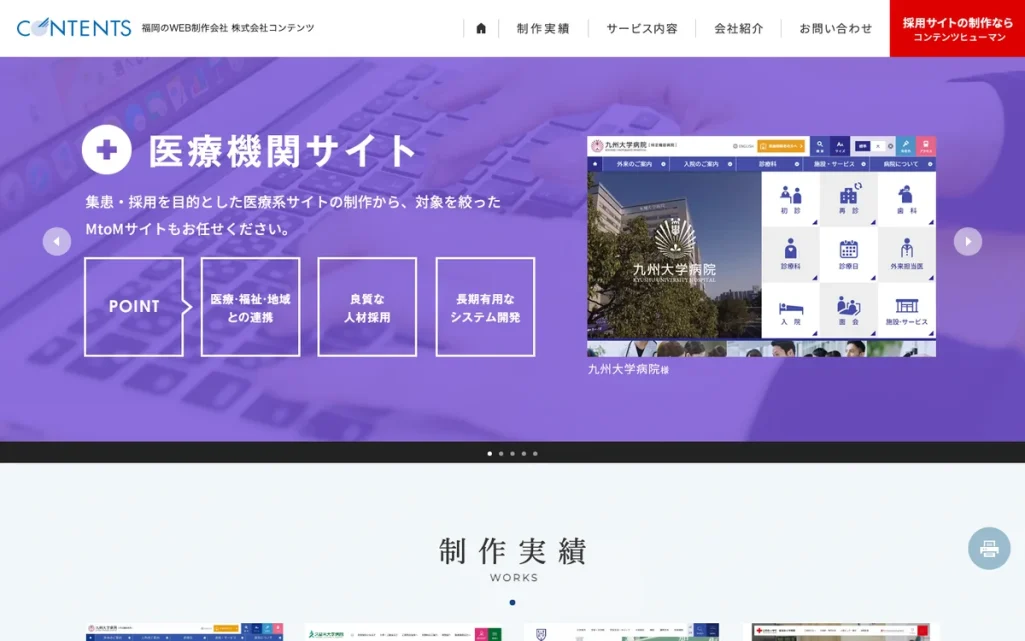Open the first works thumbnail at bottom left
Screen dimensions: 1025x641
(184, 632)
